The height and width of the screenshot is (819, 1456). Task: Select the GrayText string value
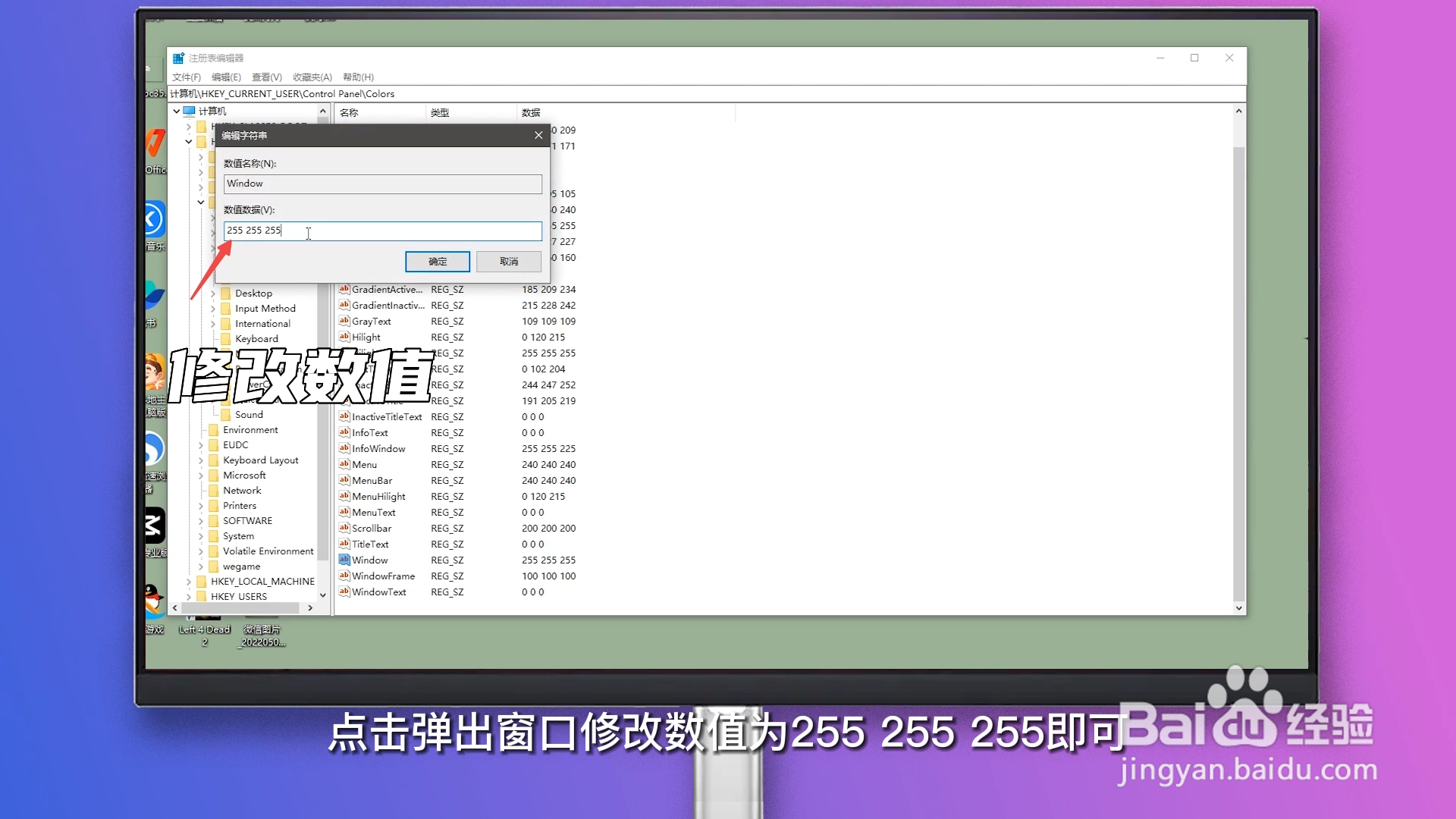[x=371, y=321]
